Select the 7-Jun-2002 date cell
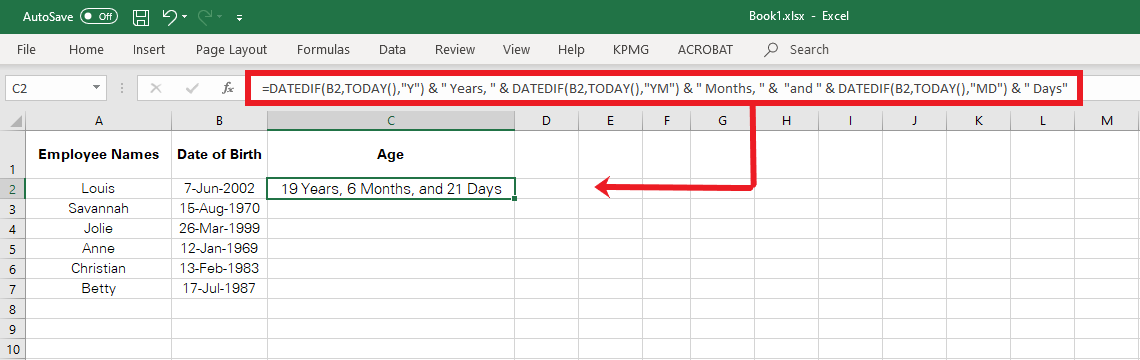Image resolution: width=1140 pixels, height=360 pixels. pyautogui.click(x=220, y=189)
